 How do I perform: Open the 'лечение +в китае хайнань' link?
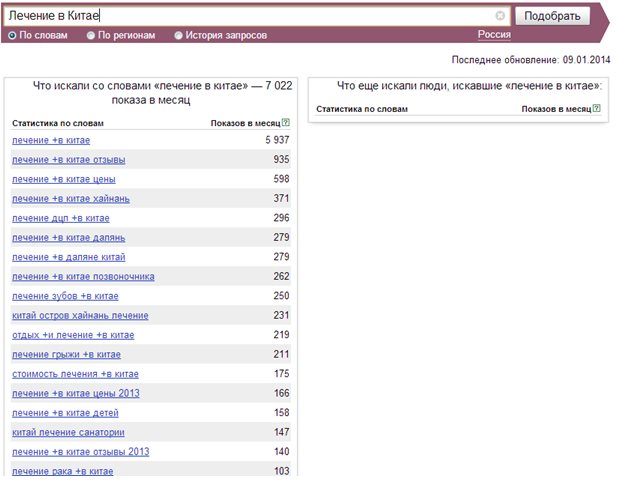point(71,199)
